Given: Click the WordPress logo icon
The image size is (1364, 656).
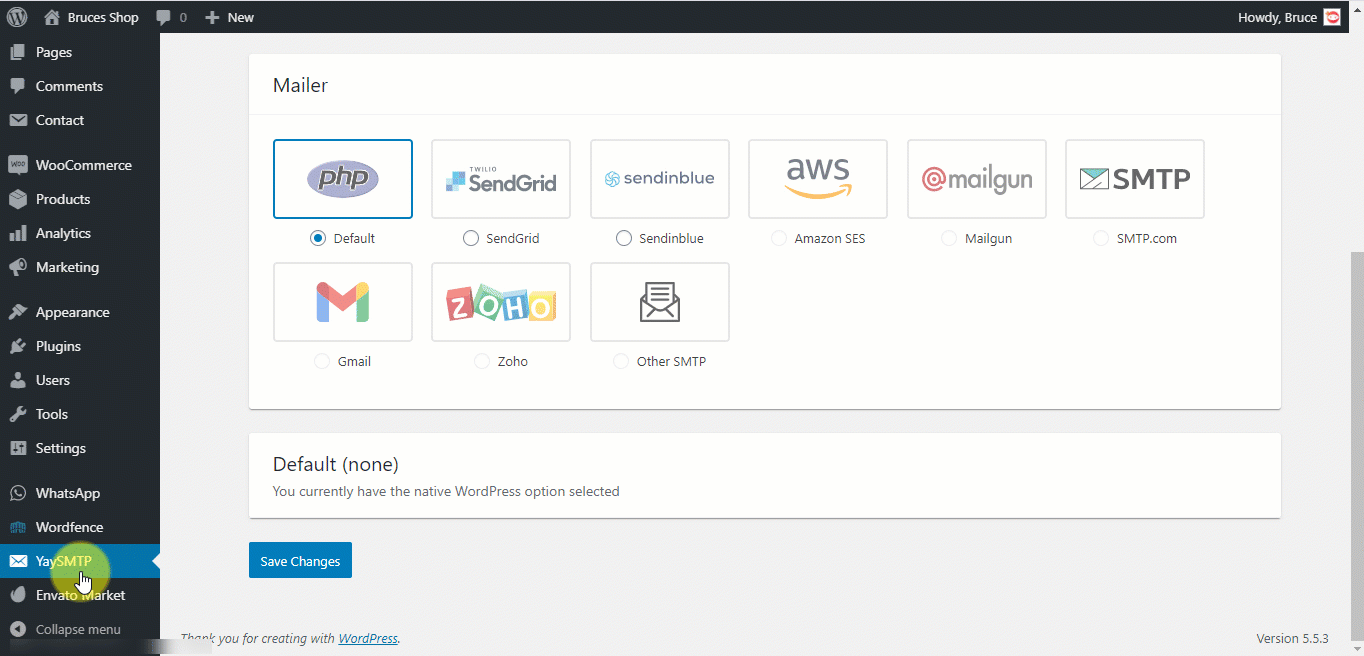Looking at the screenshot, I should pyautogui.click(x=17, y=17).
